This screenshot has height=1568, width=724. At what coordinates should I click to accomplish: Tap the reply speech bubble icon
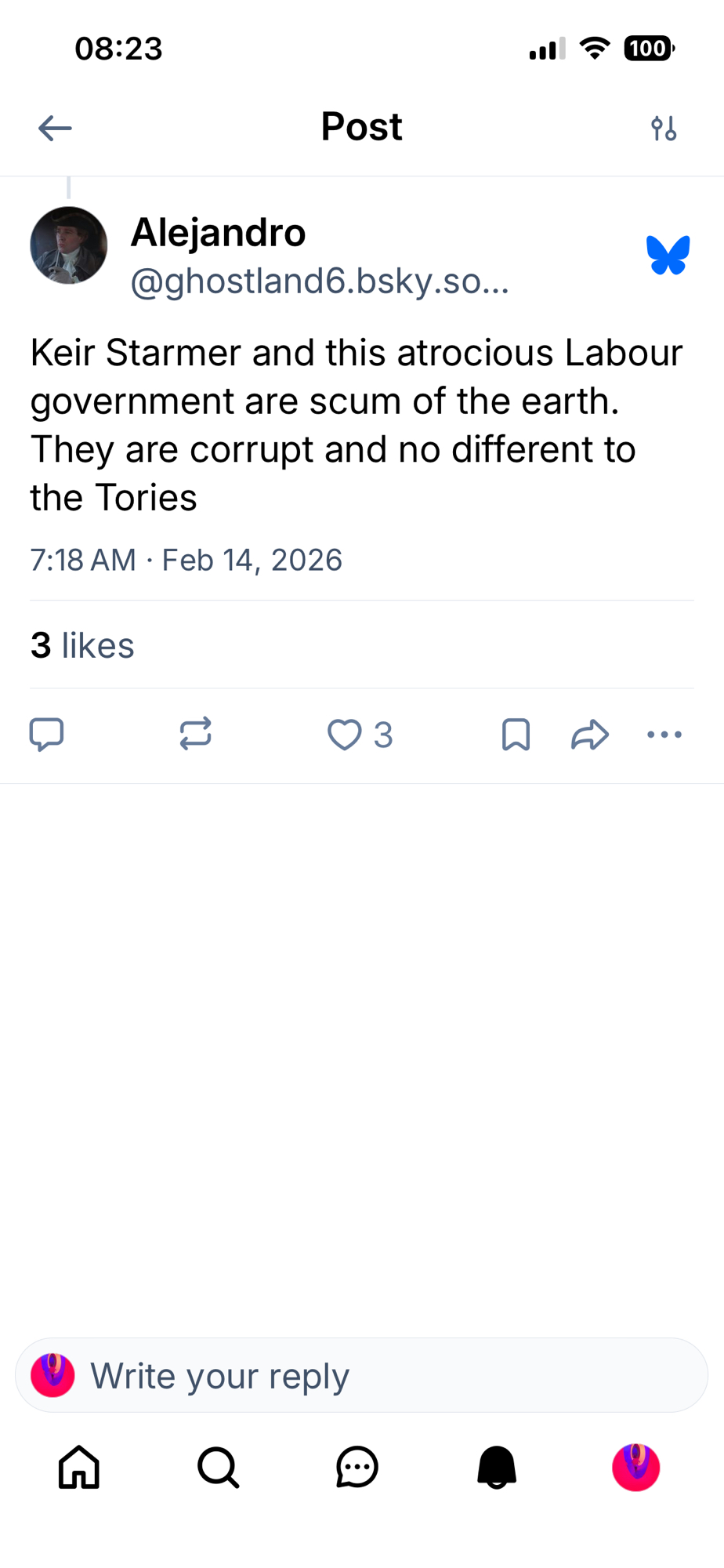click(46, 735)
